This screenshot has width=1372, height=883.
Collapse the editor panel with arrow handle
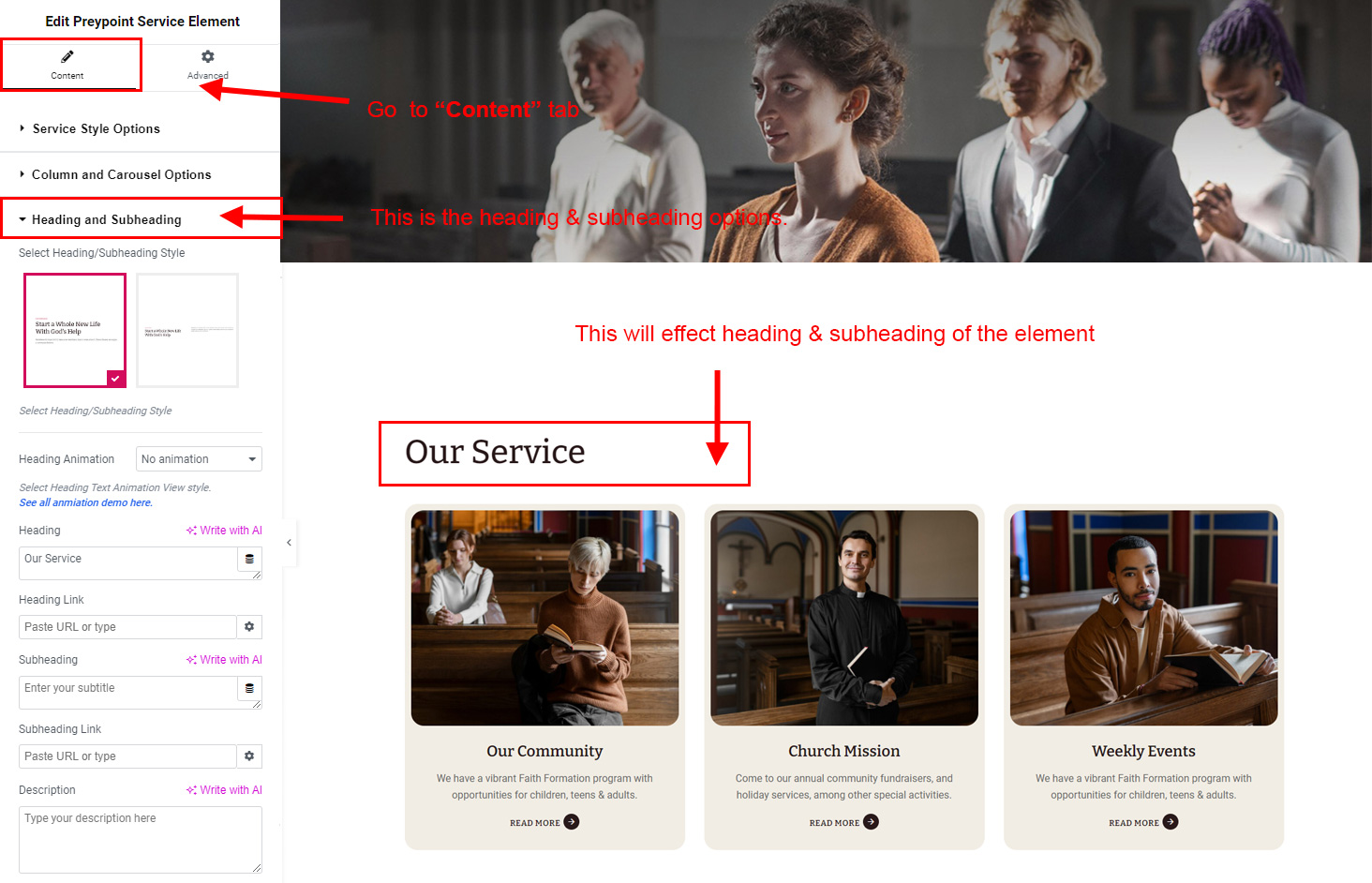point(289,543)
